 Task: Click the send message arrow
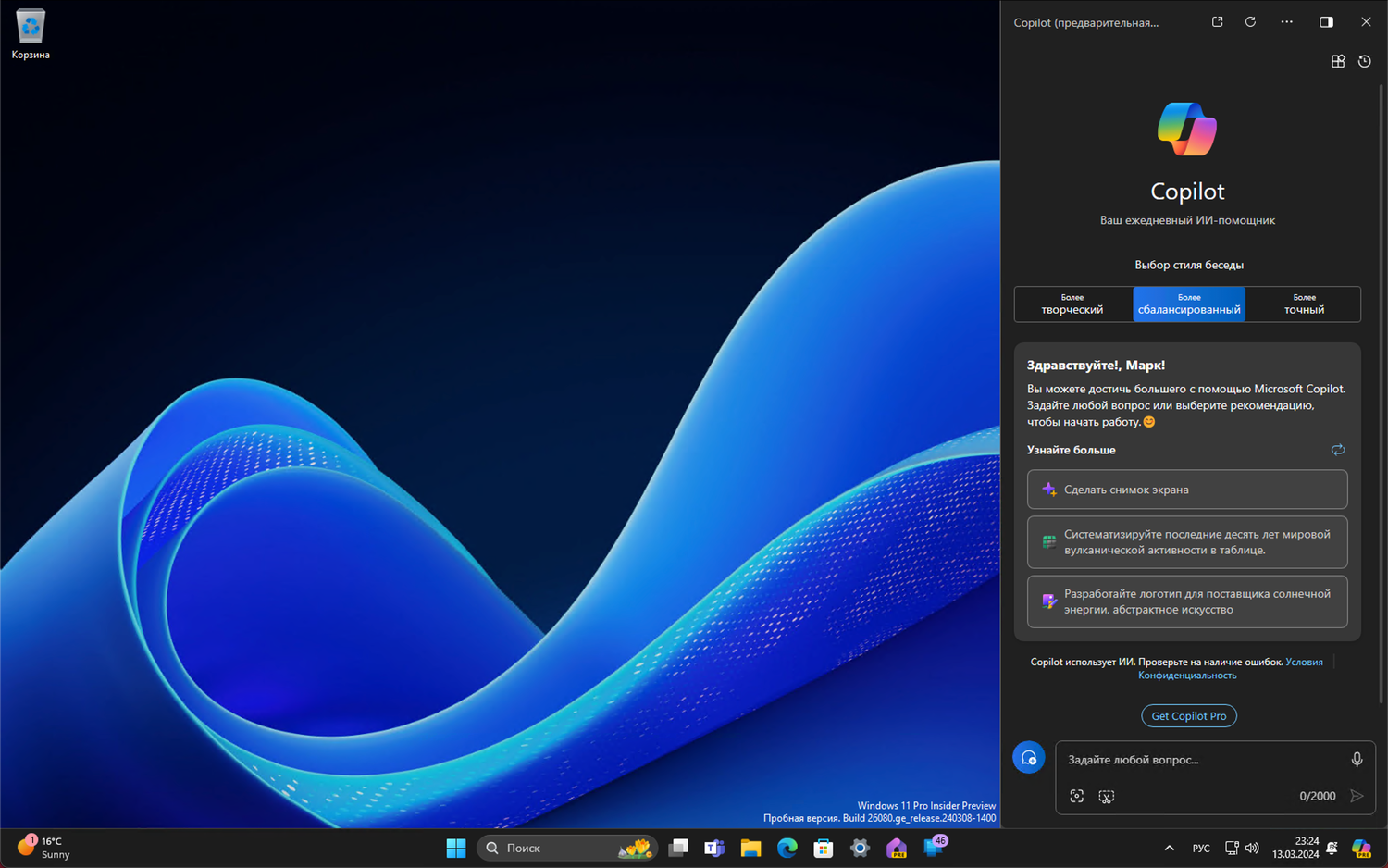1357,796
